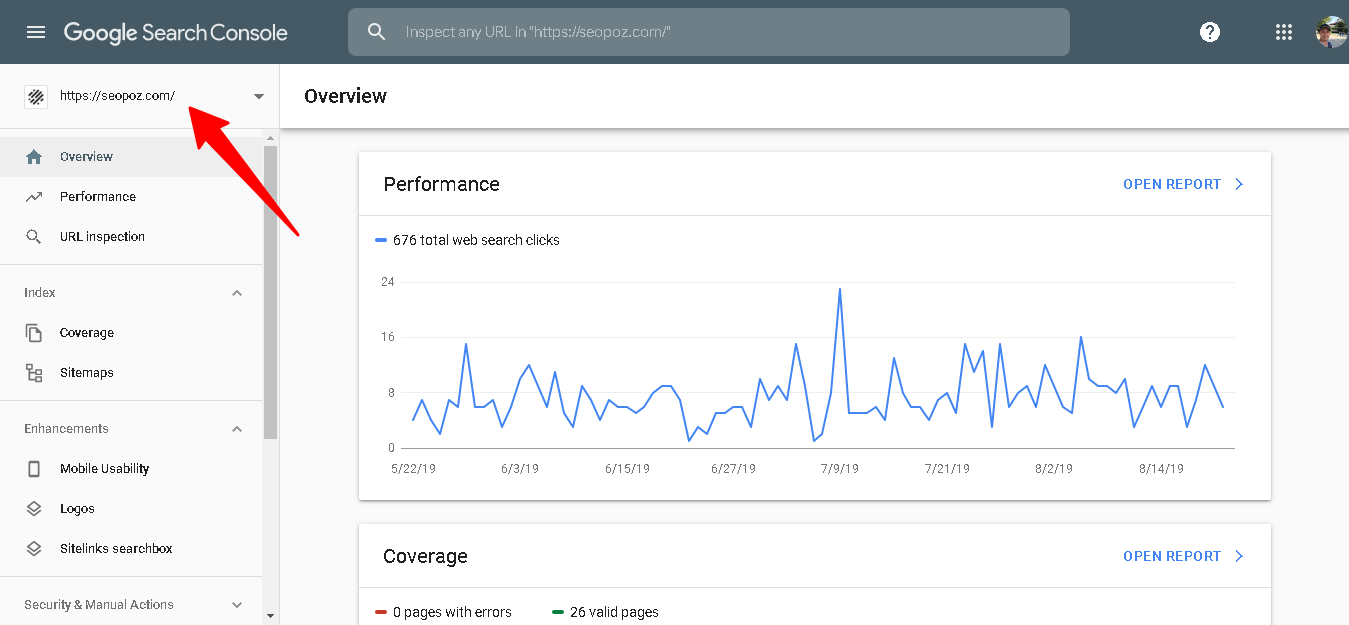Click the 0 pages with errors legend
This screenshot has width=1349, height=625.
click(x=443, y=612)
